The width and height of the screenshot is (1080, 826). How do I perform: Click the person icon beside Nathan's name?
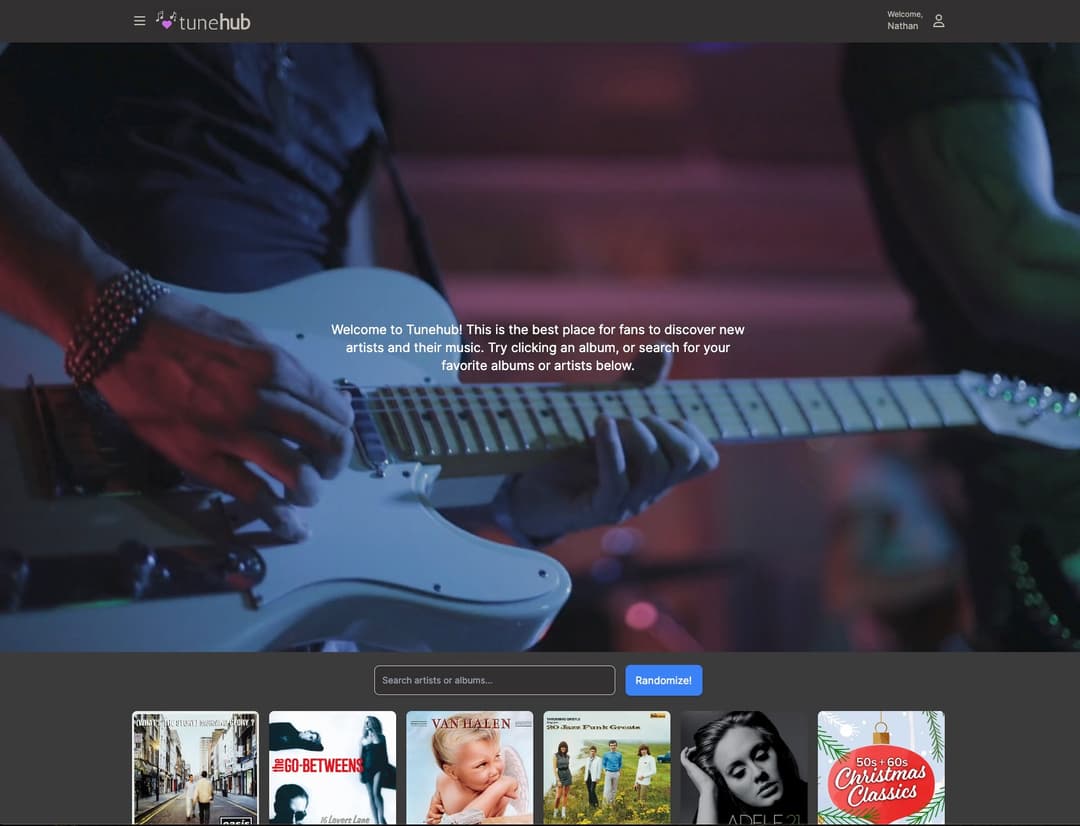click(x=938, y=21)
